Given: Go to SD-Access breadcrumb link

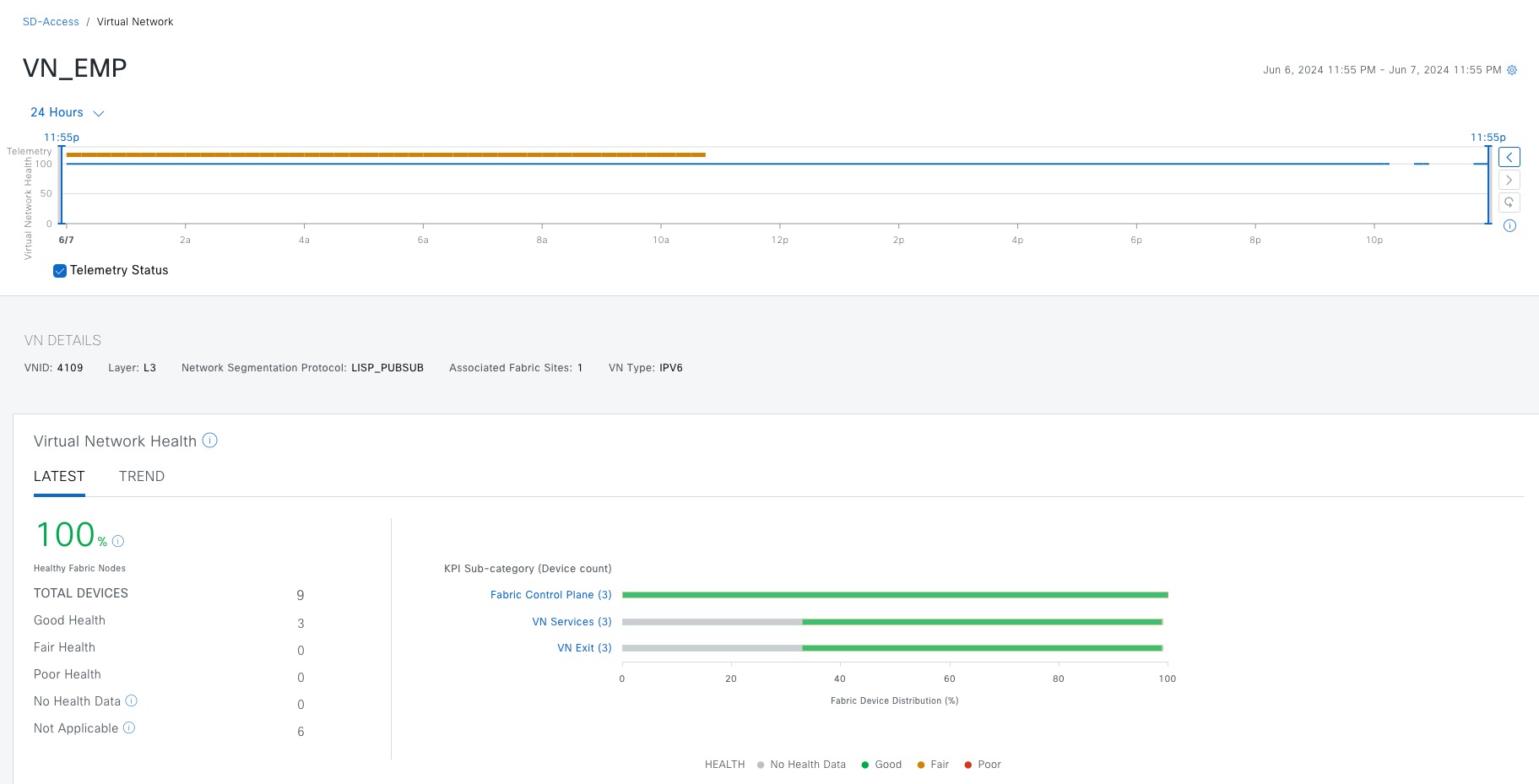Looking at the screenshot, I should coord(51,22).
